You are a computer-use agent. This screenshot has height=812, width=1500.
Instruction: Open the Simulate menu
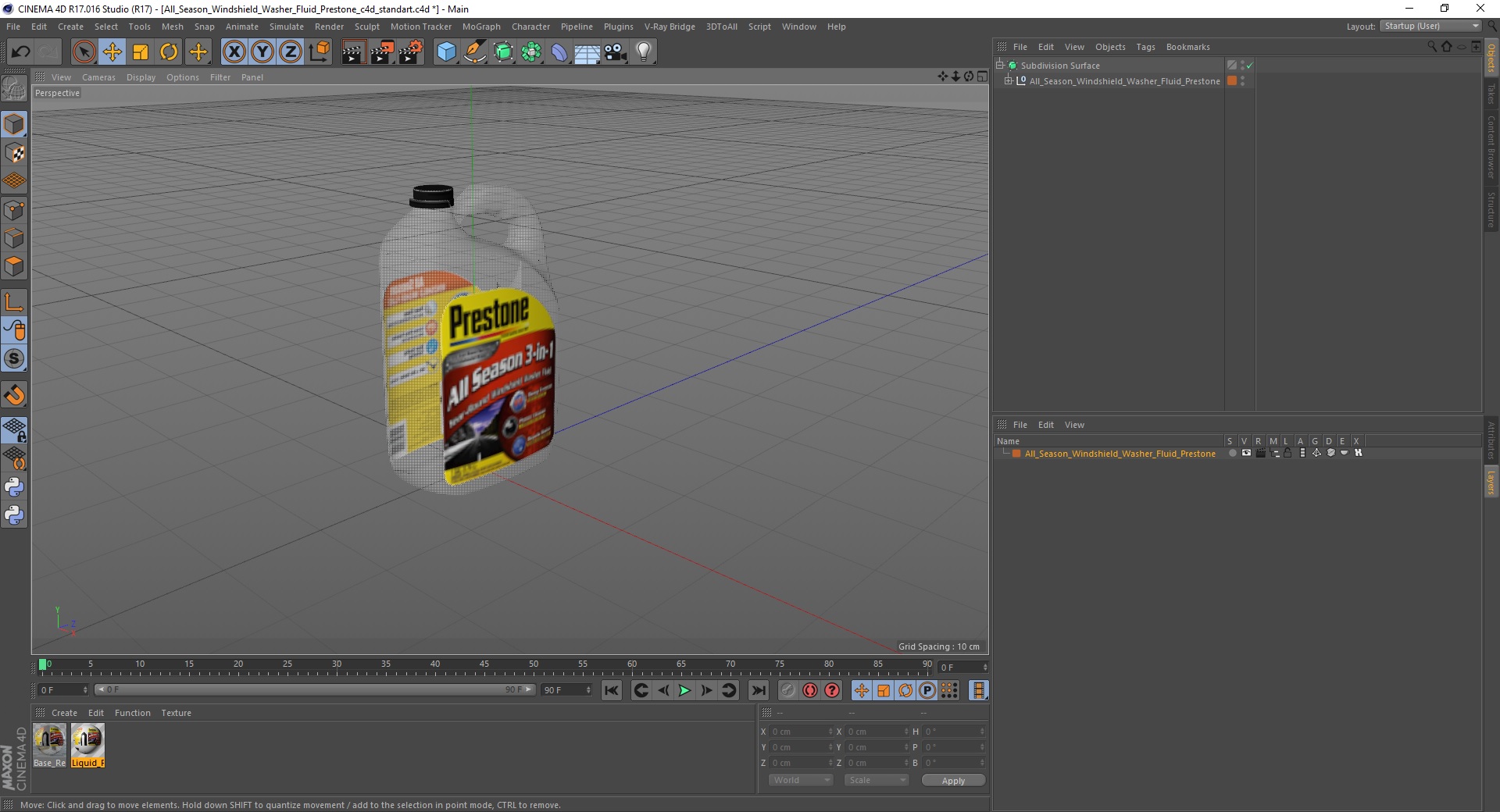(287, 27)
